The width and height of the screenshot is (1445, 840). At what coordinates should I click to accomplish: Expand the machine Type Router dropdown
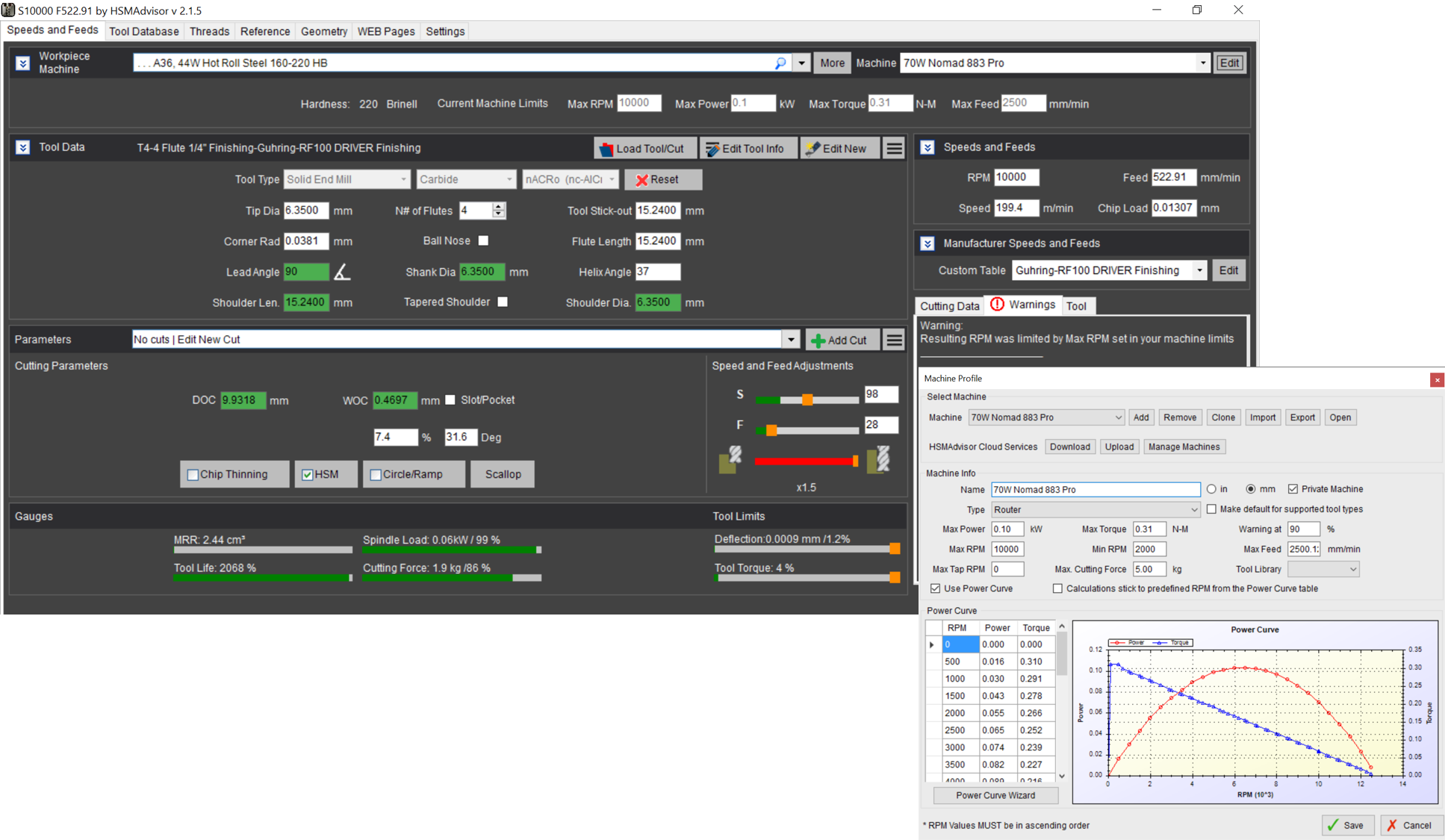(x=1193, y=510)
